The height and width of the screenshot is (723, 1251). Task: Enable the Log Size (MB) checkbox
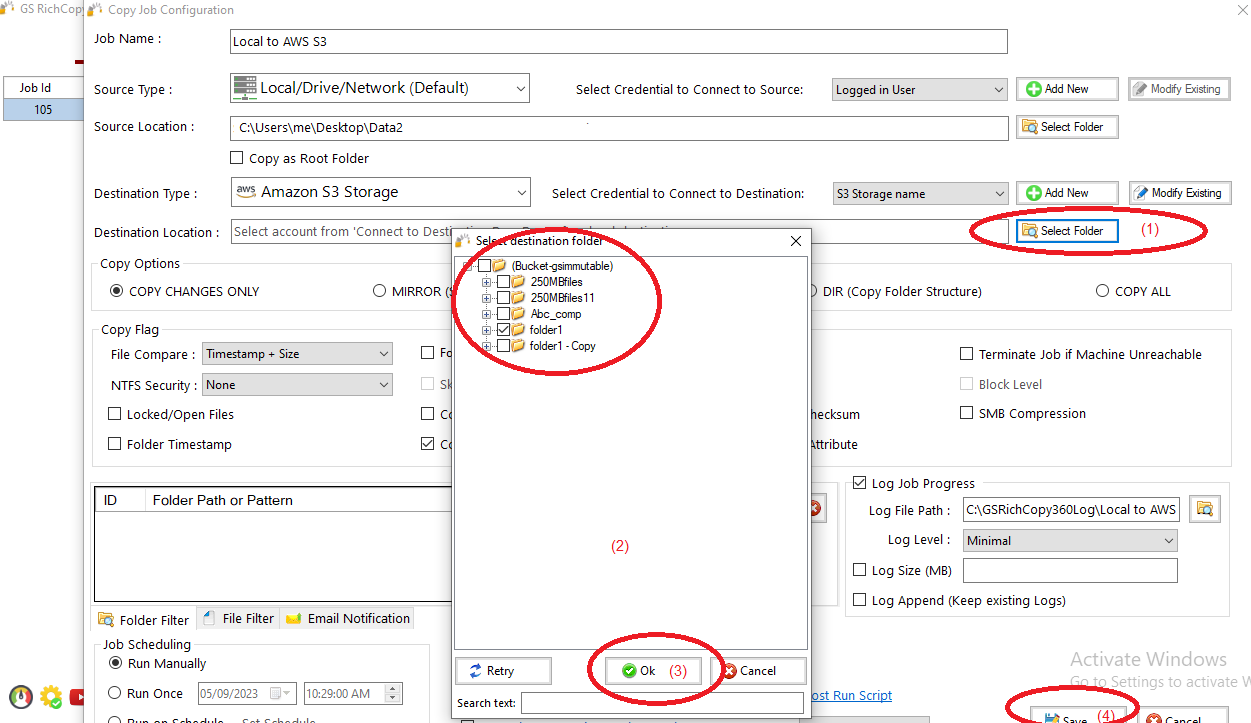860,570
